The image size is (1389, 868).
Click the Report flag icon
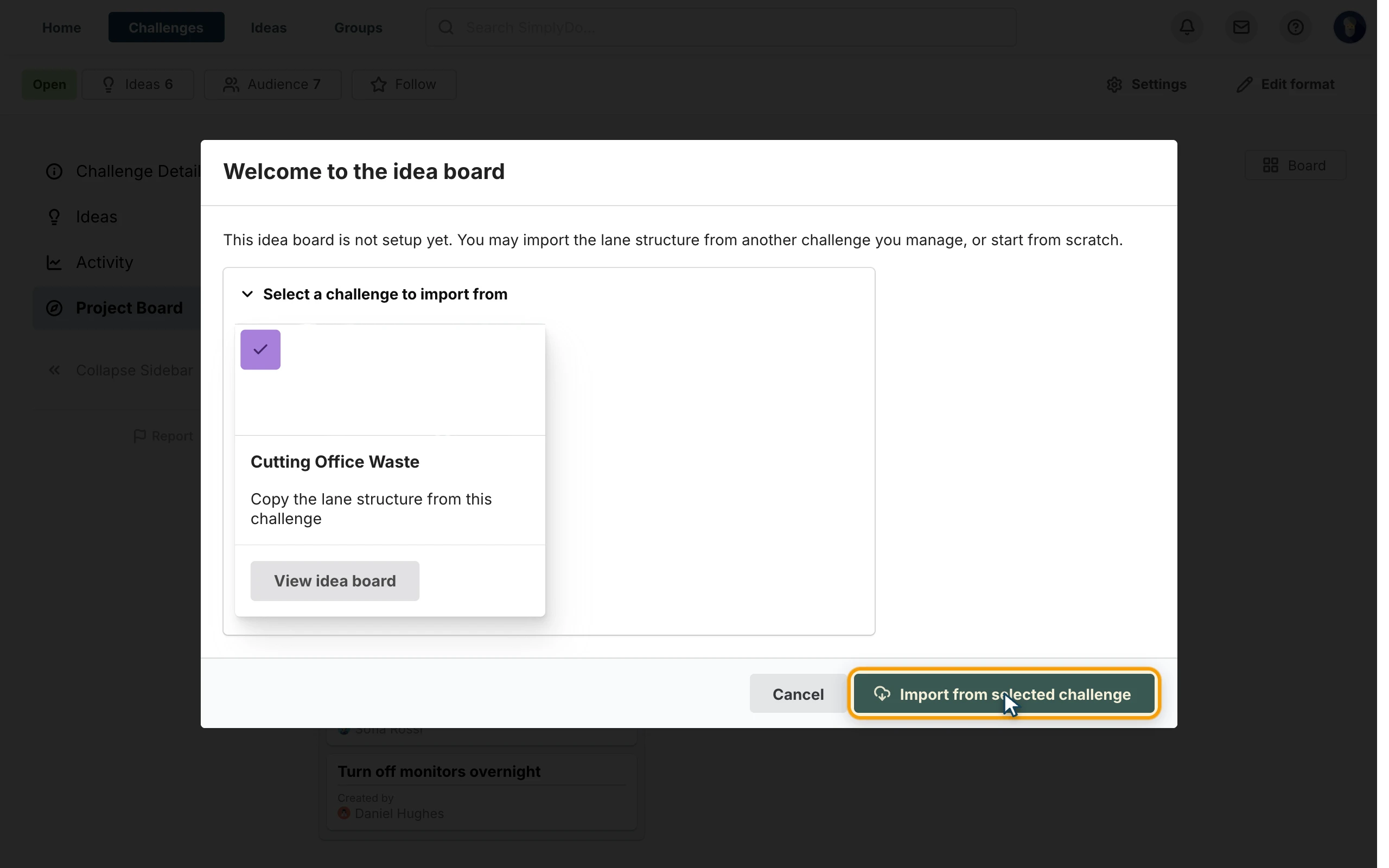point(139,436)
